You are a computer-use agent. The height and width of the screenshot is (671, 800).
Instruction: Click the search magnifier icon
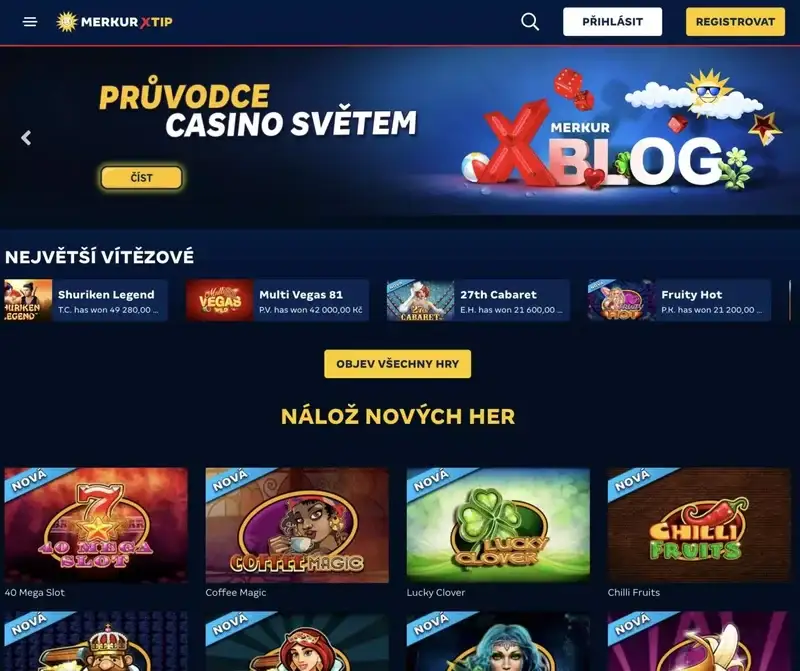[x=530, y=22]
